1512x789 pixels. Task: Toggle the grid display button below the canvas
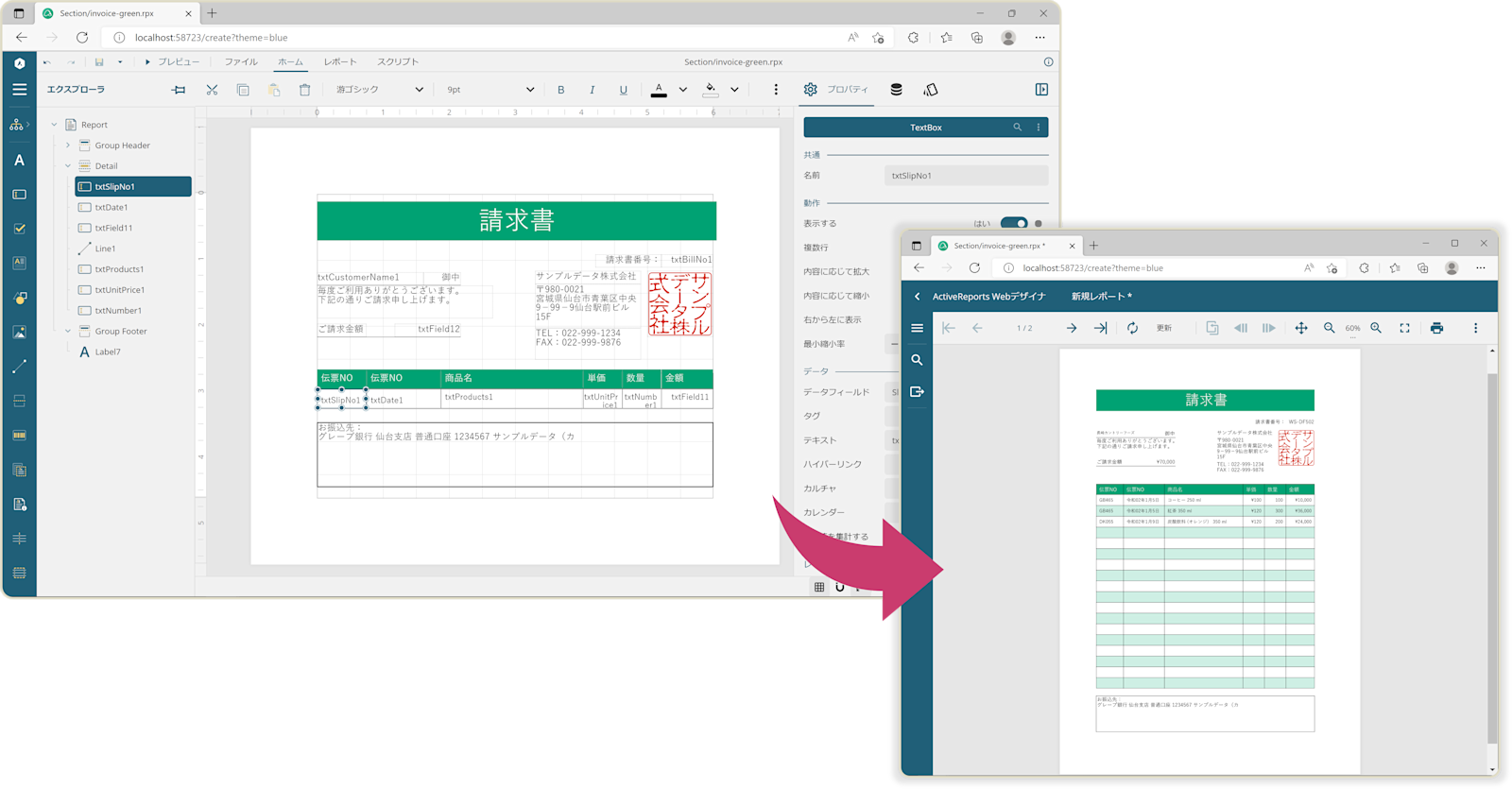tap(819, 587)
